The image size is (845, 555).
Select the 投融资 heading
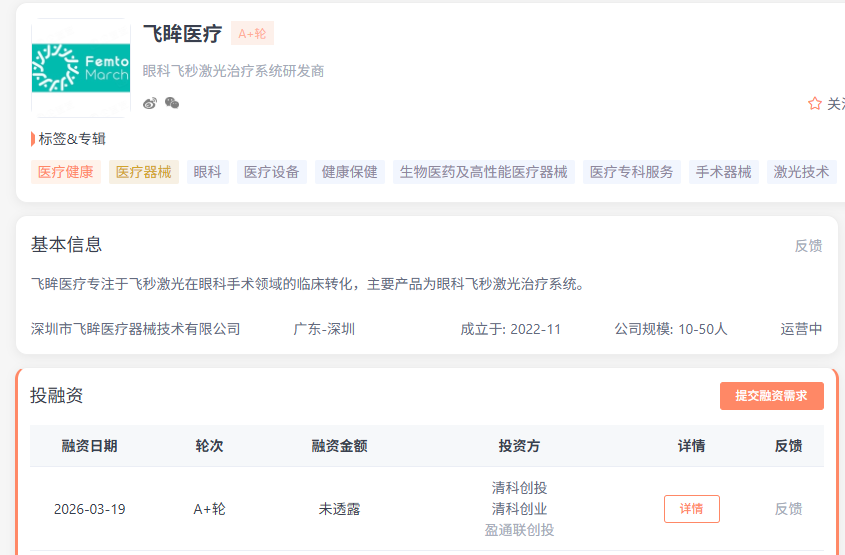tap(57, 395)
